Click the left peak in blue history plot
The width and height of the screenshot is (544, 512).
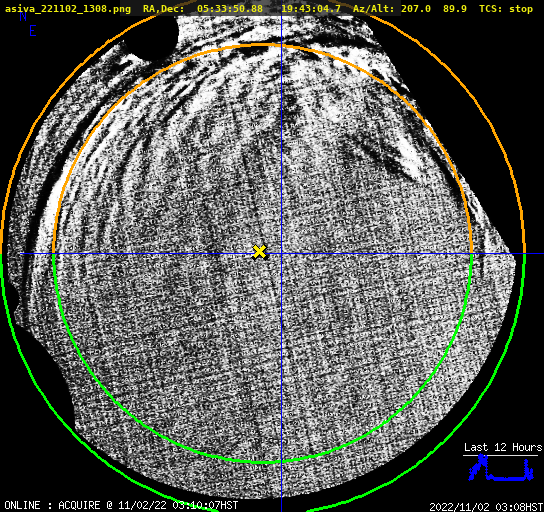(481, 461)
